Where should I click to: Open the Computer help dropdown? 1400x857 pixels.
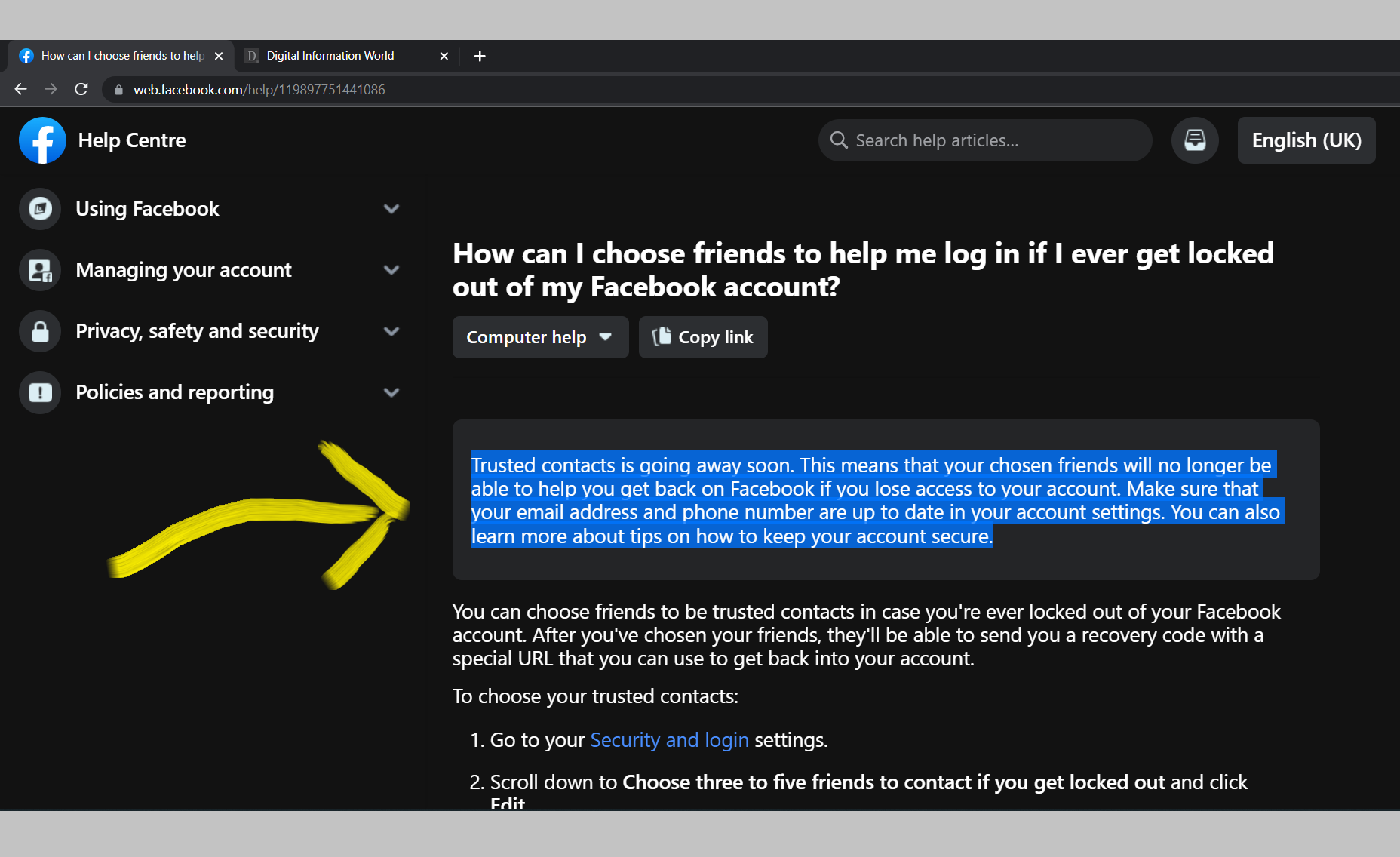click(x=540, y=337)
